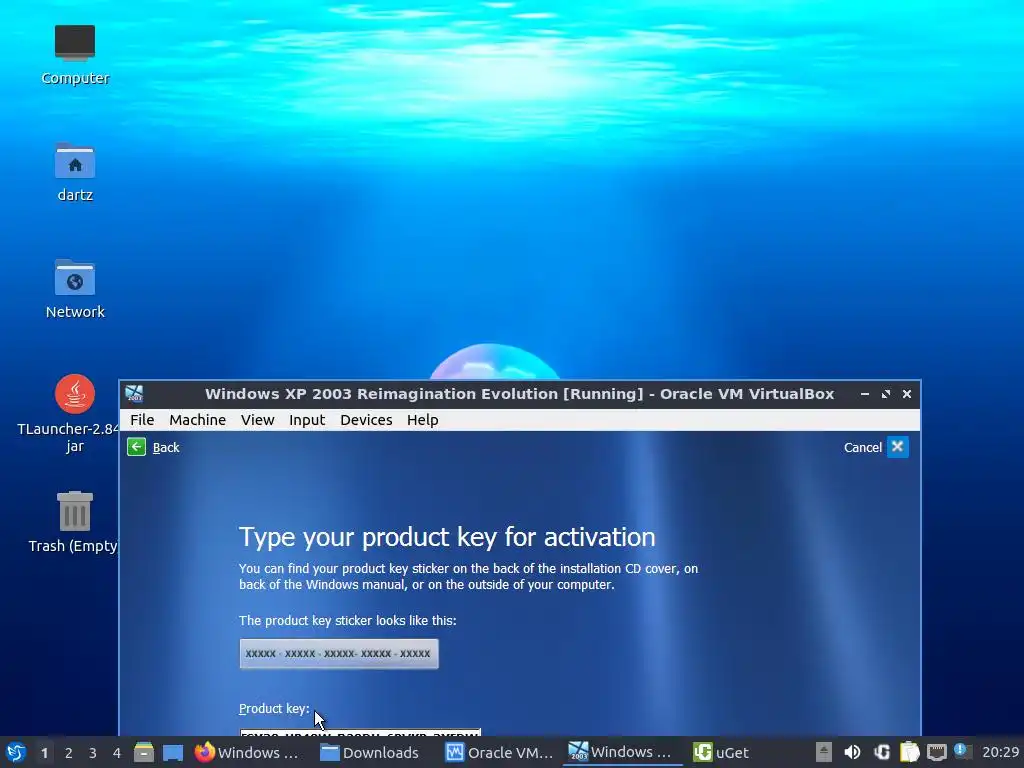Click the show desktop panel icon
The height and width of the screenshot is (768, 1024).
[x=172, y=753]
